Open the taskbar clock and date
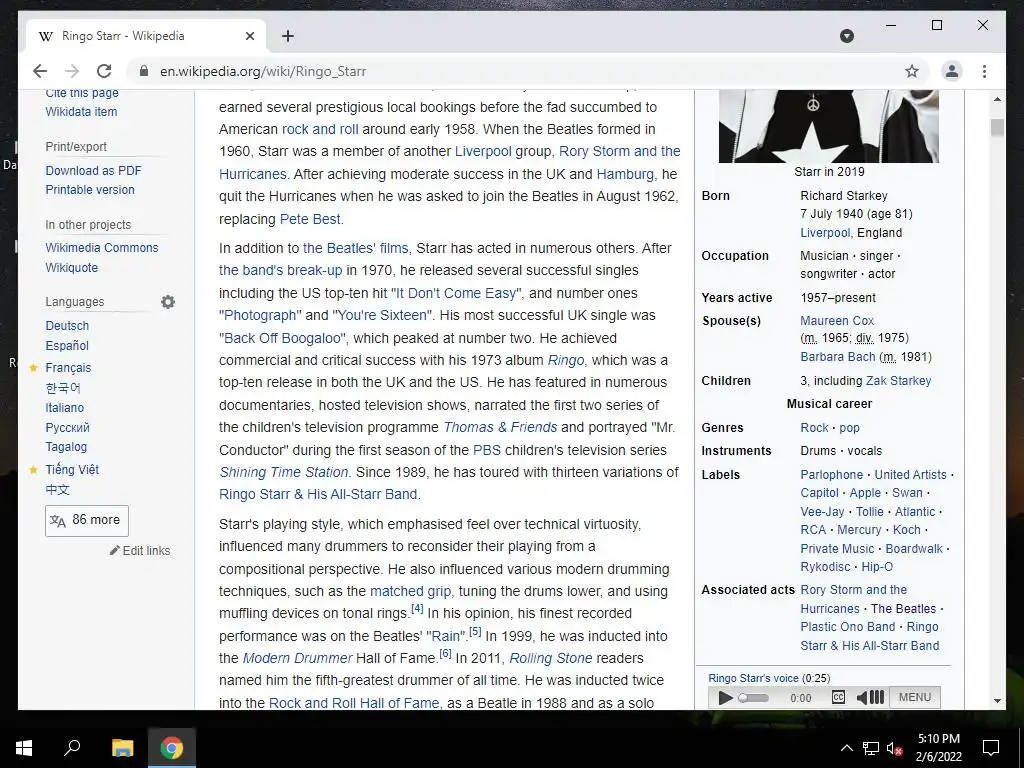This screenshot has height=768, width=1024. tap(939, 748)
